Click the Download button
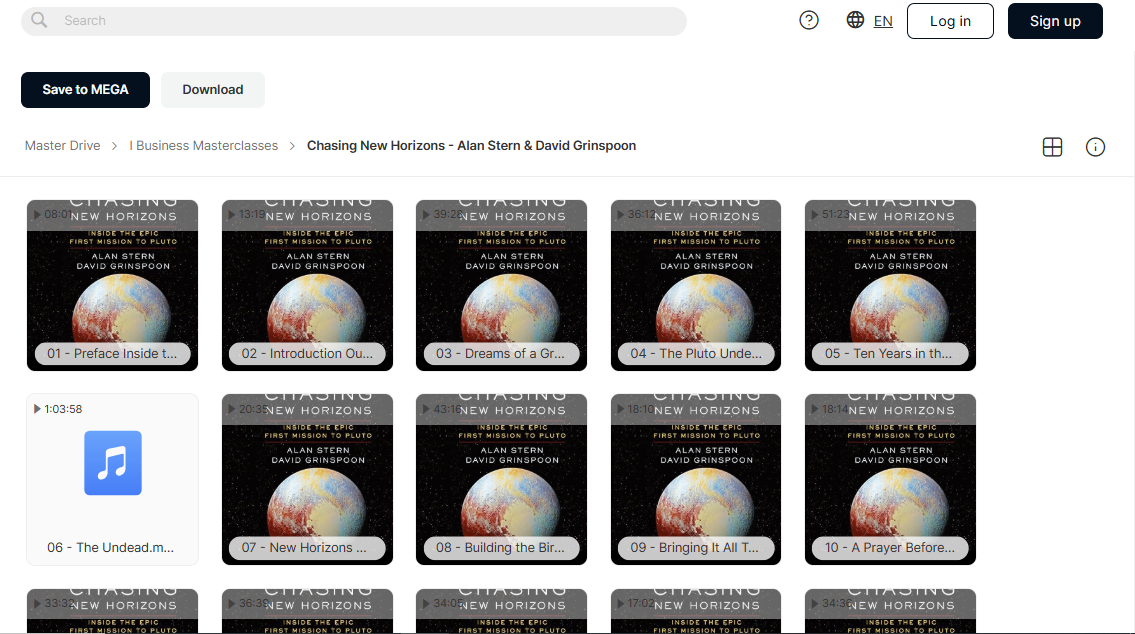The image size is (1135, 634). [x=213, y=90]
